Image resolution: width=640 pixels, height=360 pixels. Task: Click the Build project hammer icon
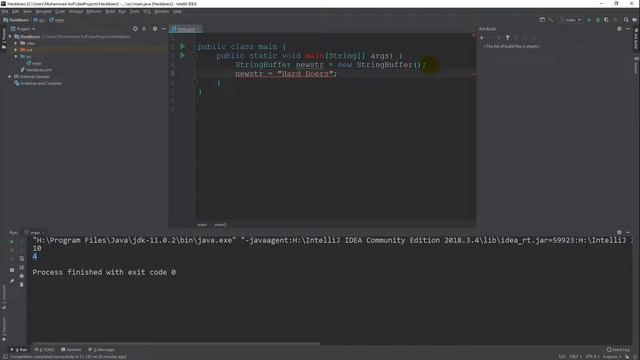pyautogui.click(x=551, y=20)
